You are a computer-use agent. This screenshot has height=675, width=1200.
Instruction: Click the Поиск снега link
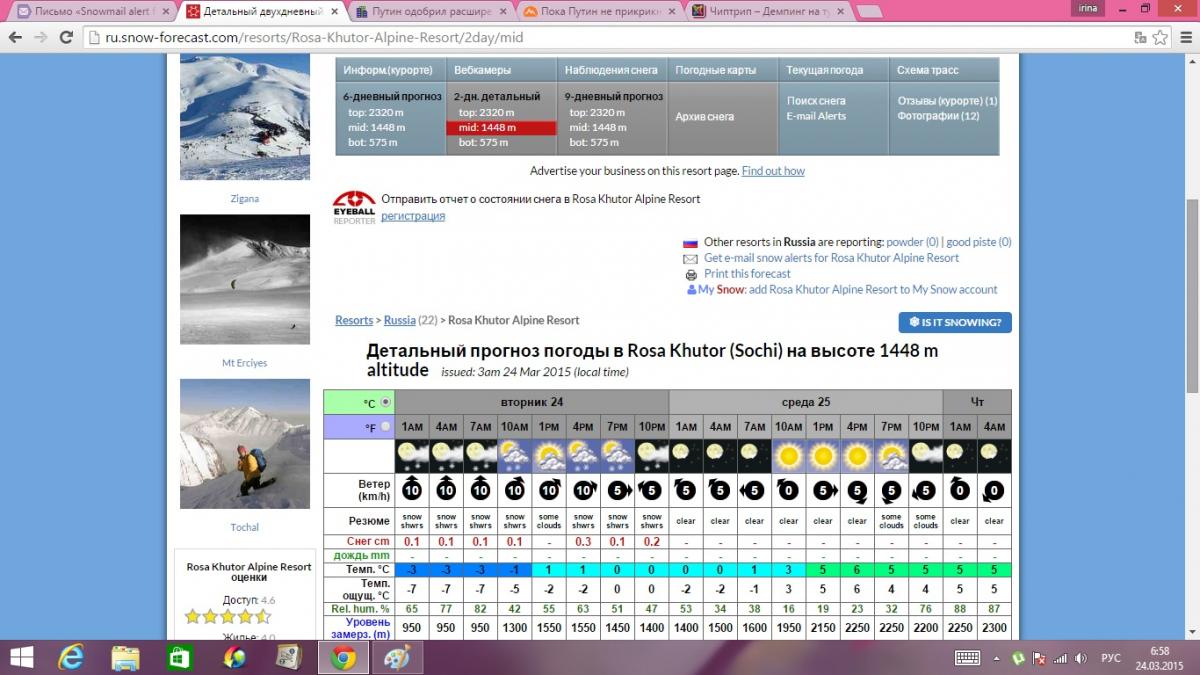[x=816, y=101]
